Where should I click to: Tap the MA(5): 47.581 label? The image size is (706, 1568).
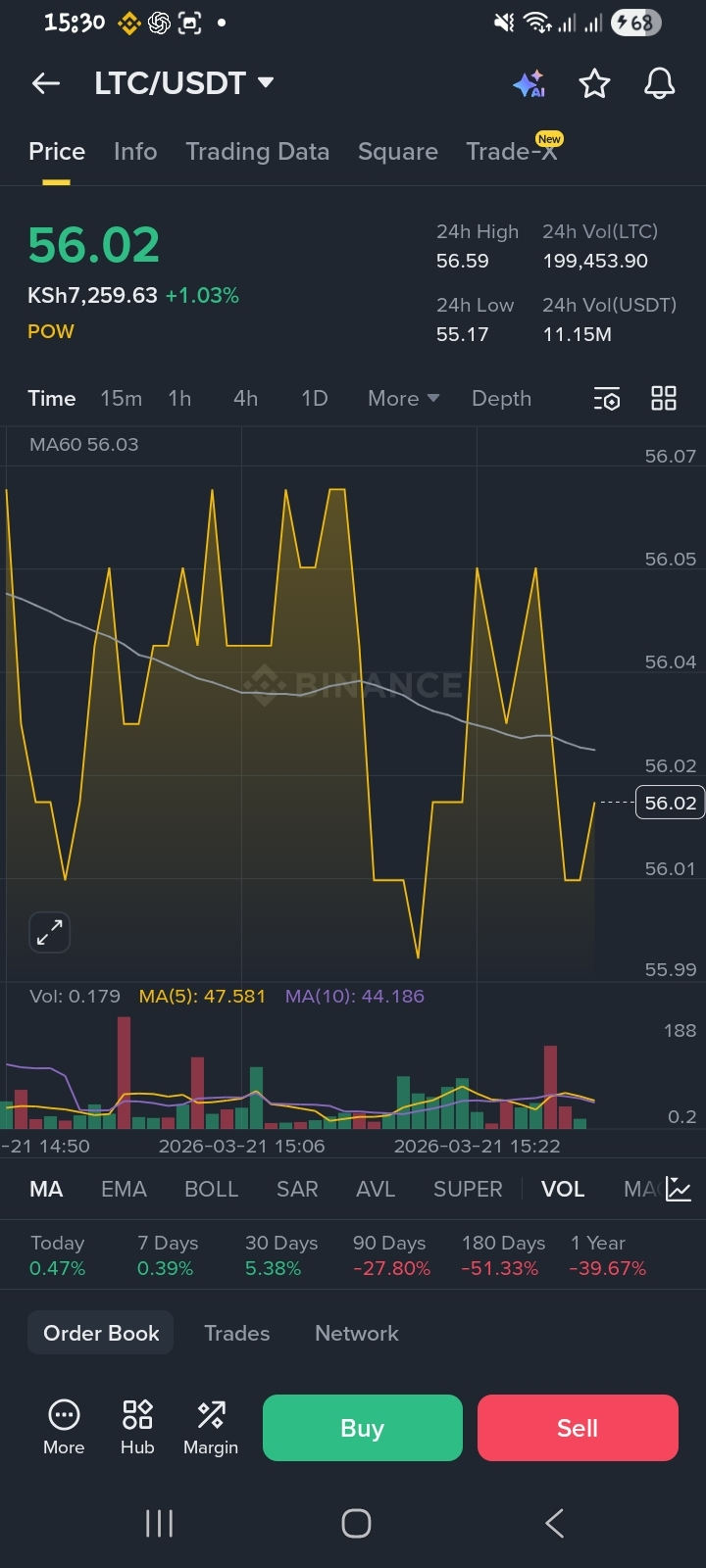[x=202, y=996]
